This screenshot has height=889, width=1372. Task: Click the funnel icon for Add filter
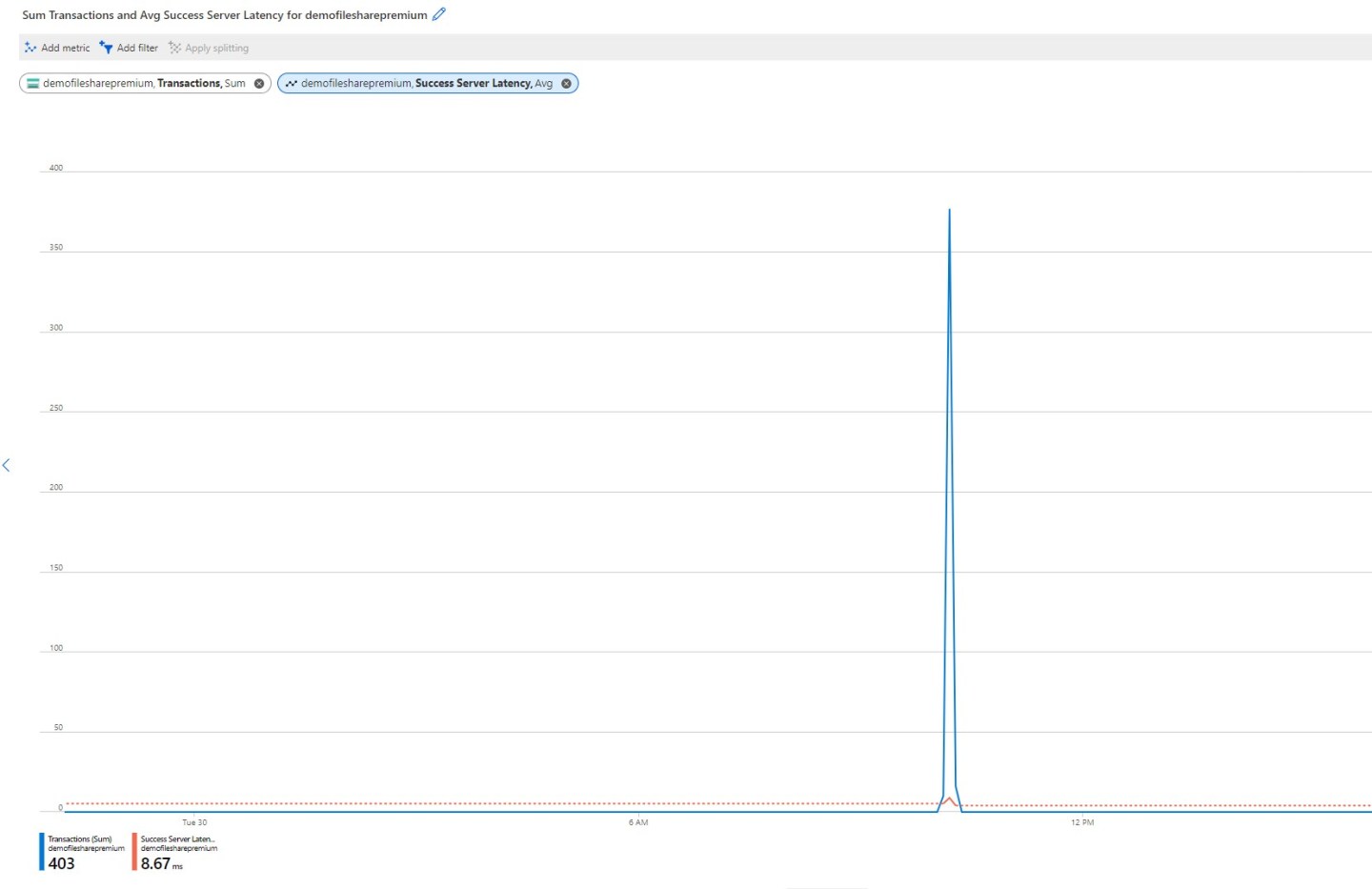coord(106,48)
